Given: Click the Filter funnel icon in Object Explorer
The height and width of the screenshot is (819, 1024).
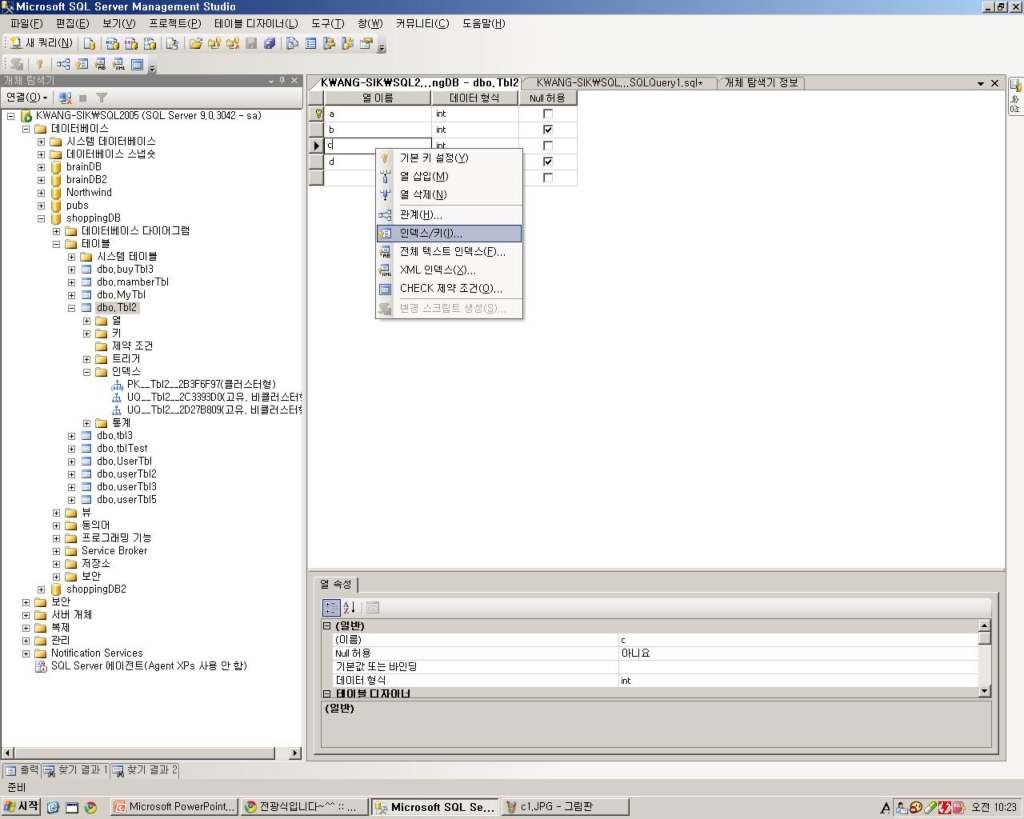Looking at the screenshot, I should 101,98.
